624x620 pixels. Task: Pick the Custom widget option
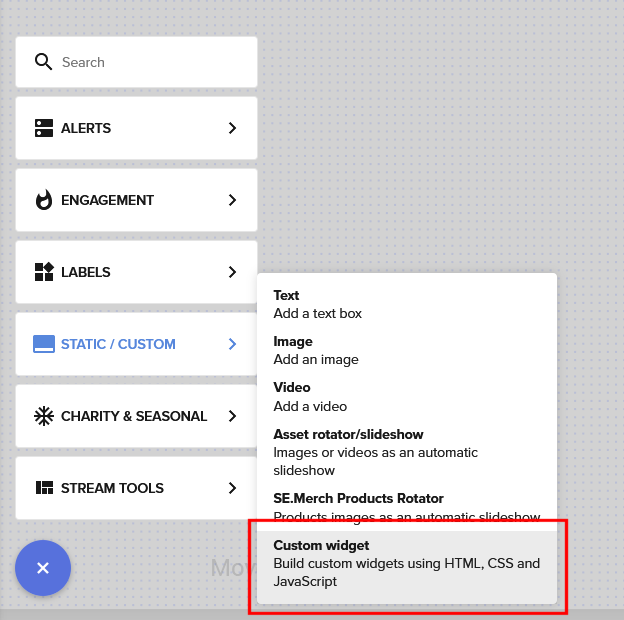tap(406, 563)
